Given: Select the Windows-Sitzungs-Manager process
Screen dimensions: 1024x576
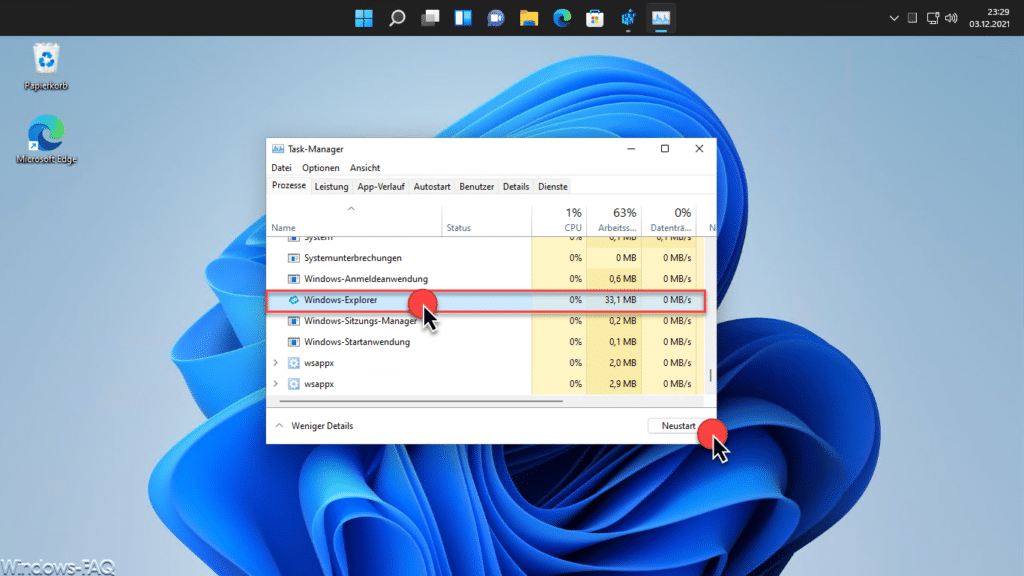Looking at the screenshot, I should click(x=485, y=321).
